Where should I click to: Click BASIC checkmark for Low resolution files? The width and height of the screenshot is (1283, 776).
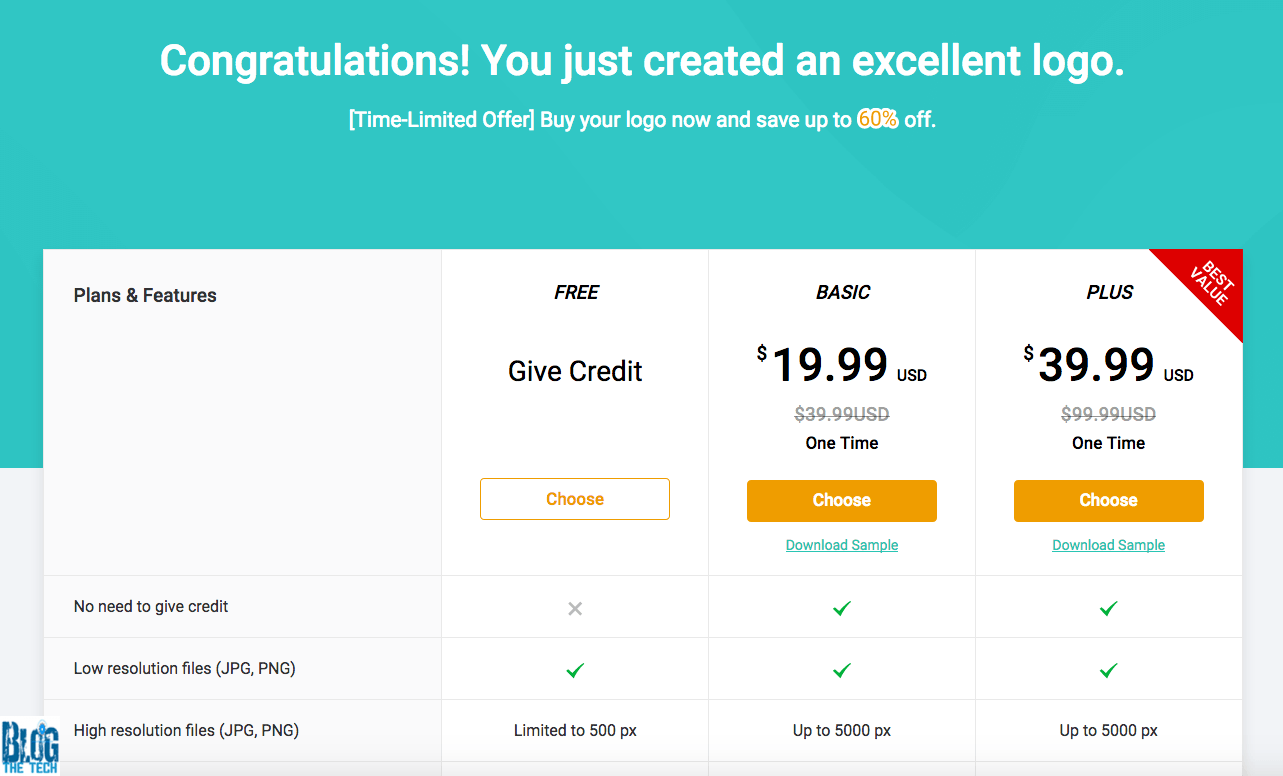pyautogui.click(x=842, y=670)
